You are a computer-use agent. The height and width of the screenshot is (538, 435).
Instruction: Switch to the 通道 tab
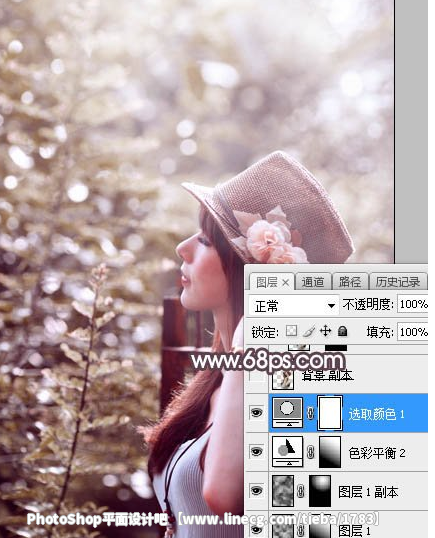[313, 282]
